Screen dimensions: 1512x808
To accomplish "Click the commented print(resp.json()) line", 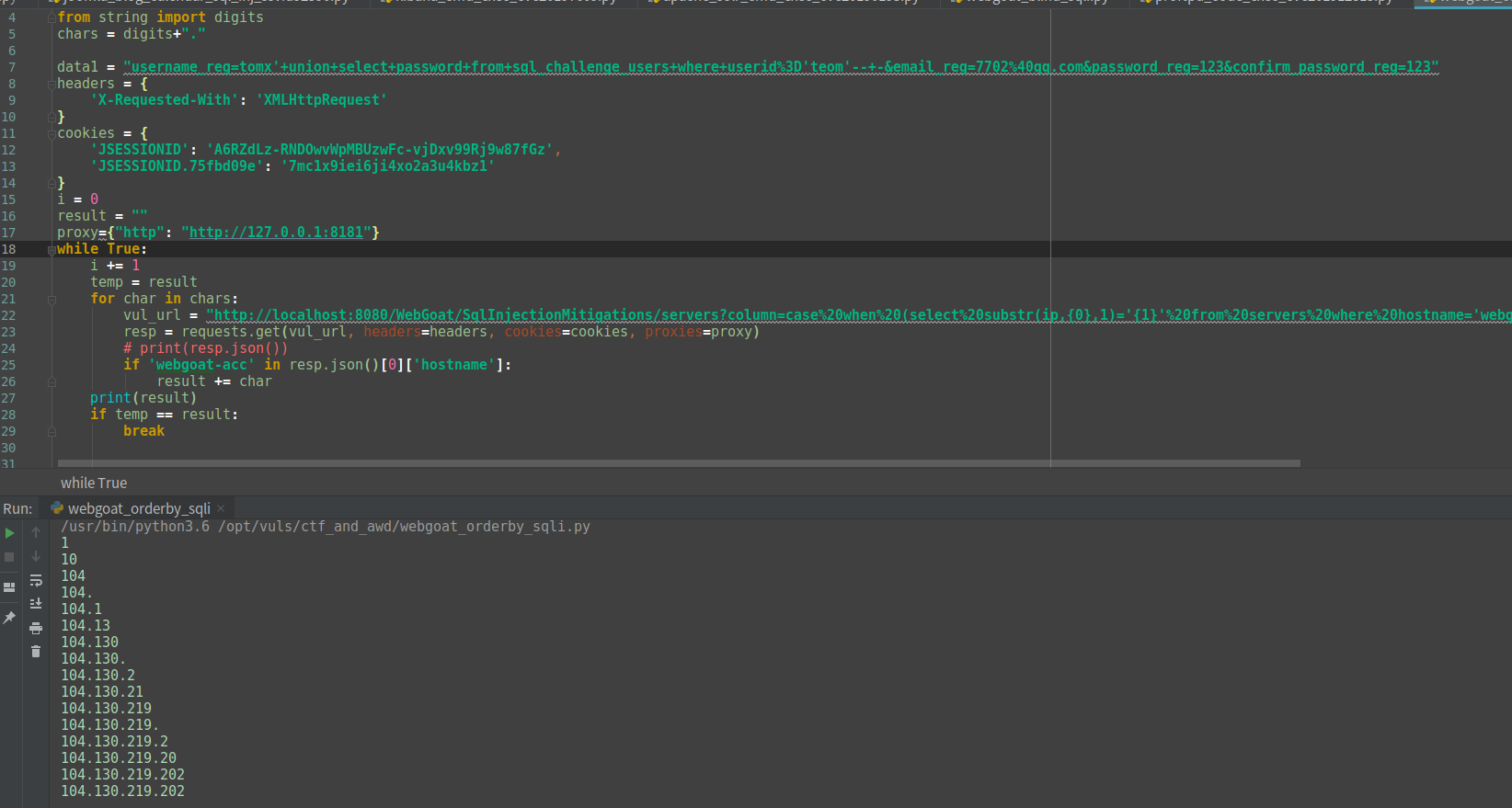I will point(206,348).
